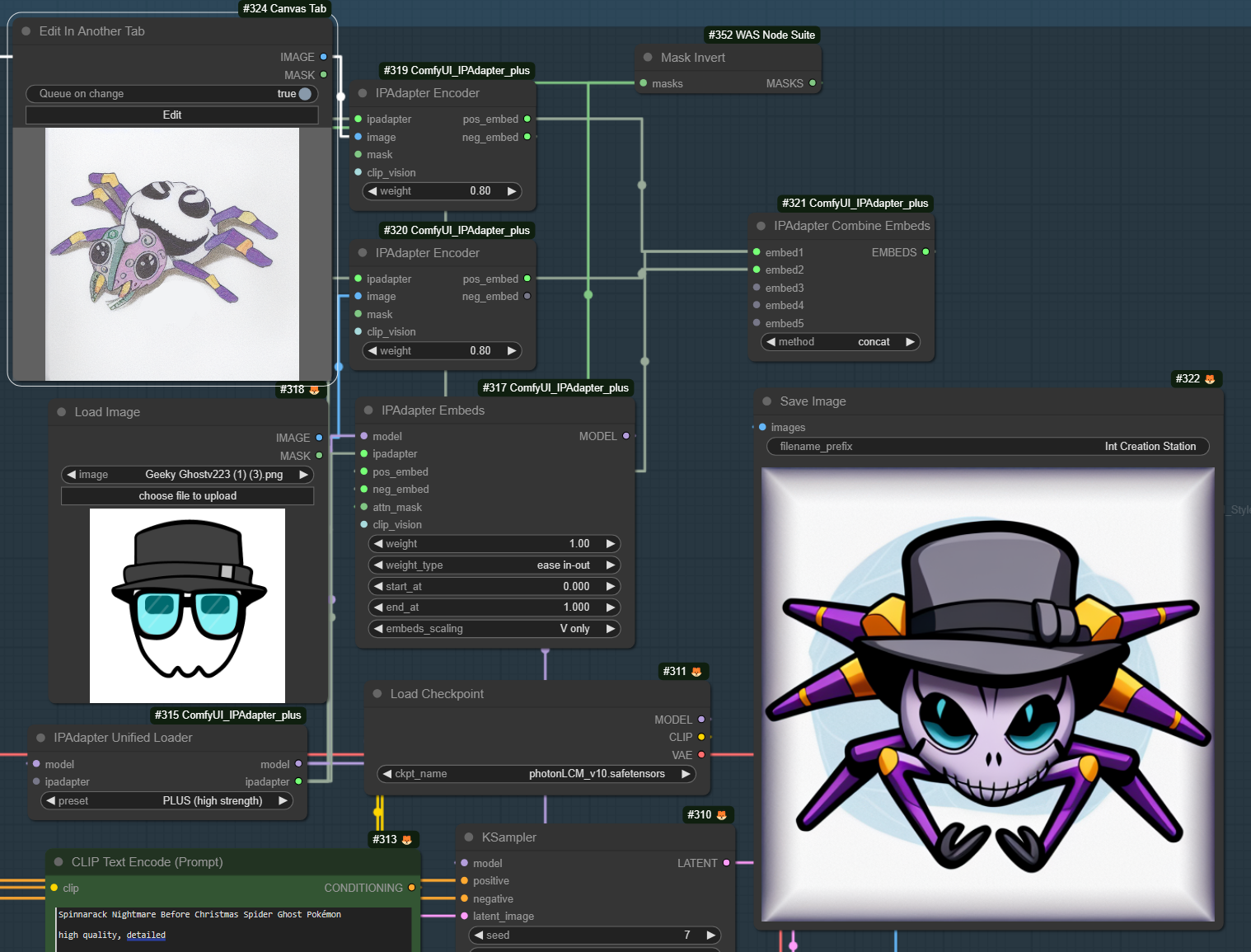Click the weight 1.00 value in IPAdapter Embeds
The width and height of the screenshot is (1251, 952).
click(x=579, y=544)
